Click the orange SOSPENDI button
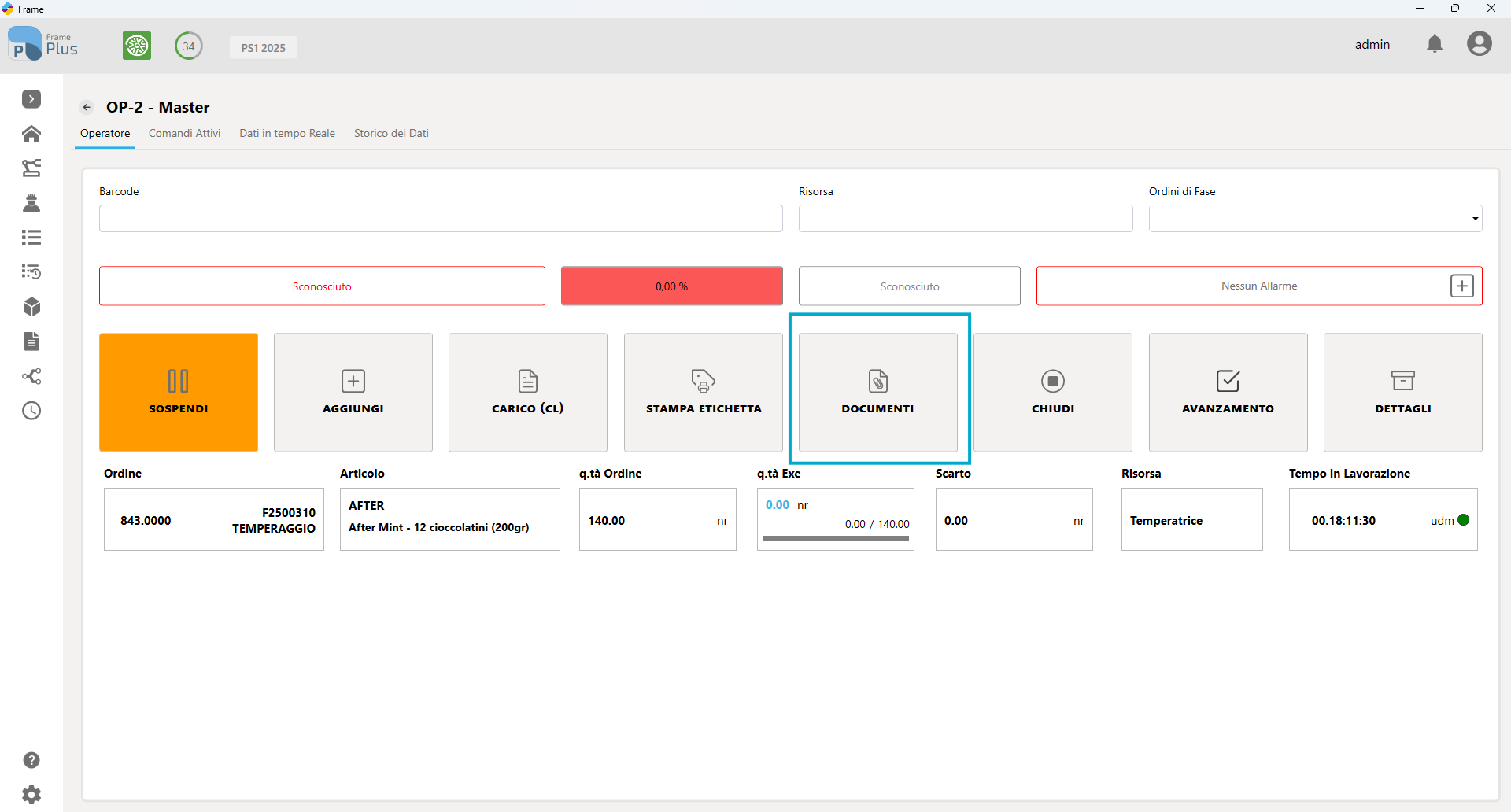1511x812 pixels. coord(179,392)
